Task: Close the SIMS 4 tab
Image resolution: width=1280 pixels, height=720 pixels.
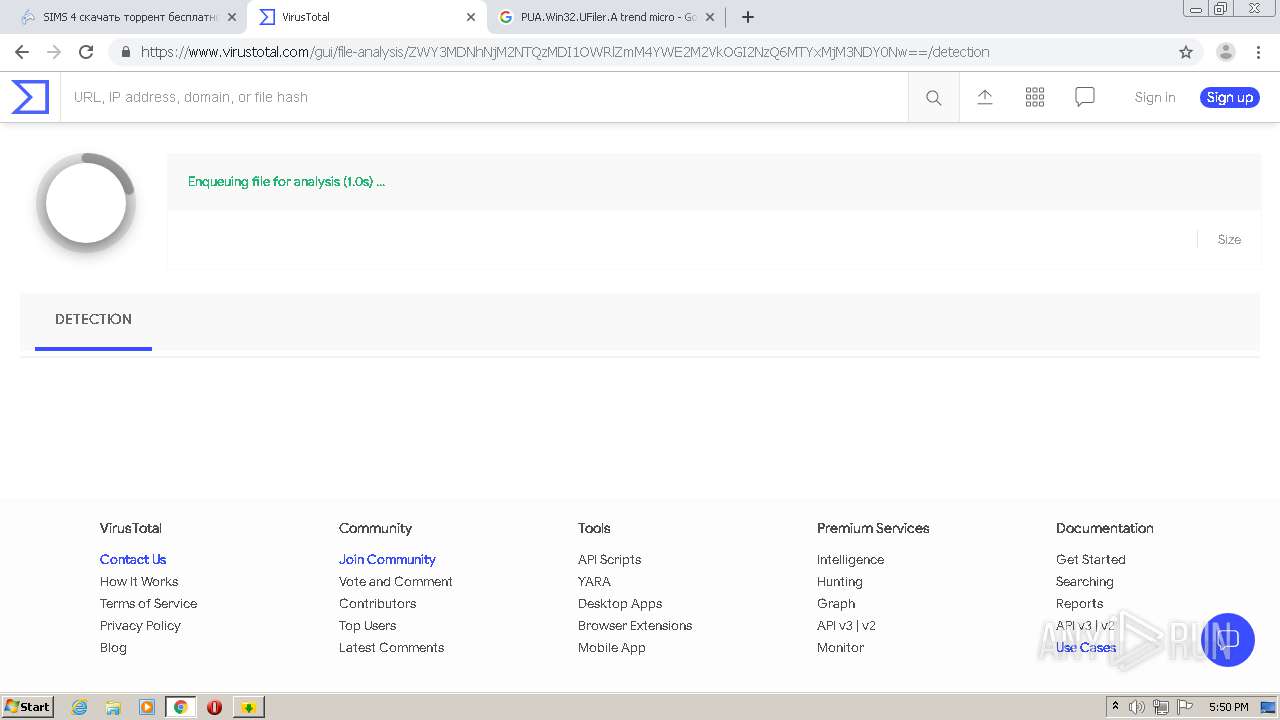Action: click(x=232, y=17)
